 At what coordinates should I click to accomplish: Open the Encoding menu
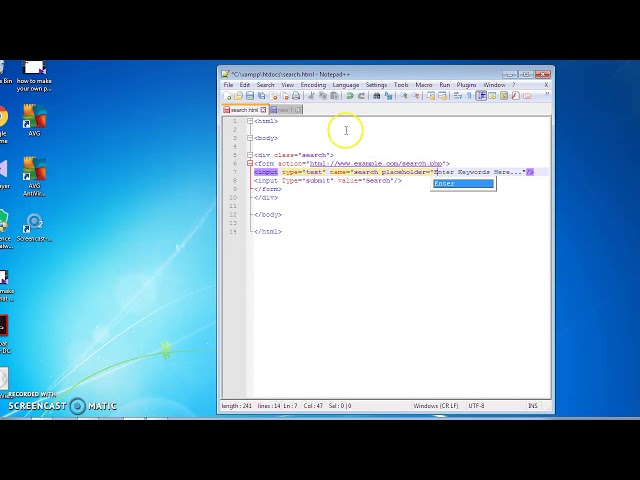tap(313, 85)
